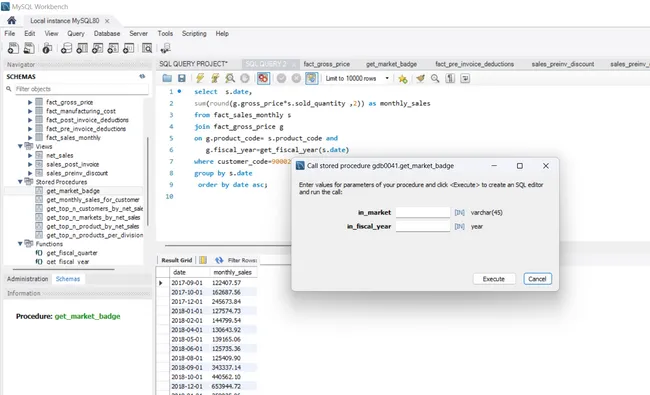The width and height of the screenshot is (650, 395).
Task: Open the home screen tab icon
Action: (12, 20)
